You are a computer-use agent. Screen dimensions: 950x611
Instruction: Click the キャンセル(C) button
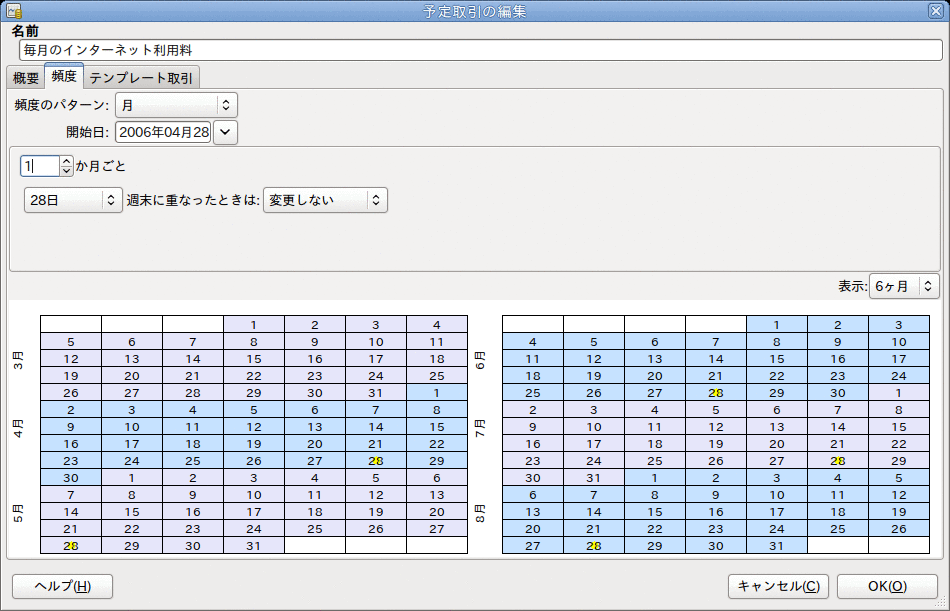point(779,586)
